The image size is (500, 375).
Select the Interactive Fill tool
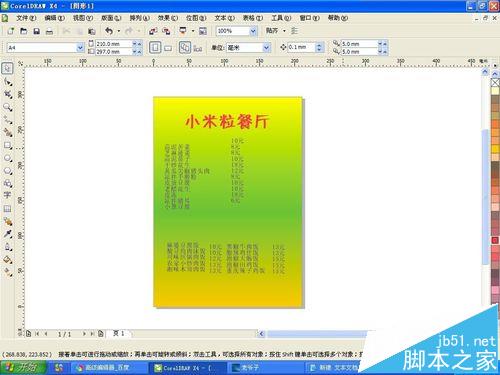7,272
